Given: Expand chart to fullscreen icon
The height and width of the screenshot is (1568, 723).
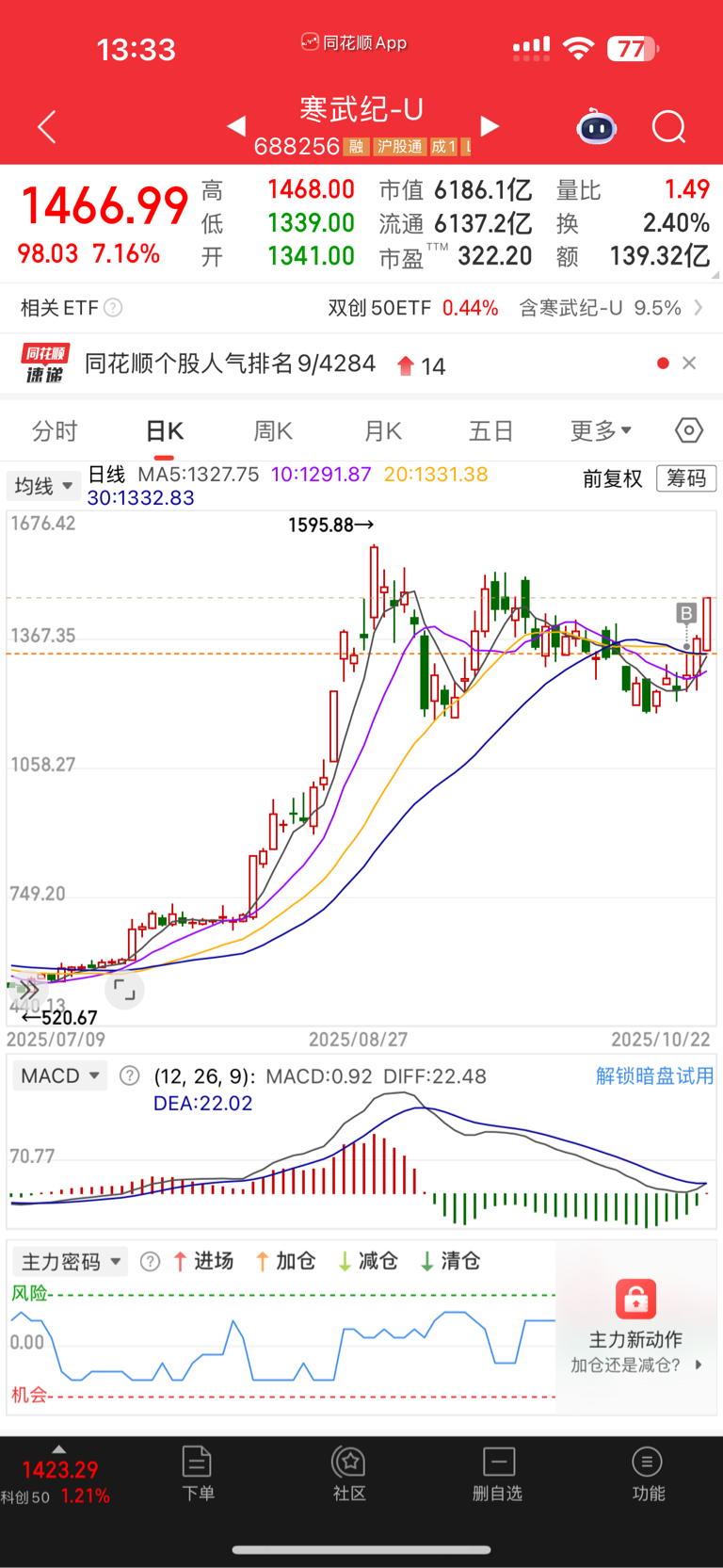Looking at the screenshot, I should (x=124, y=990).
